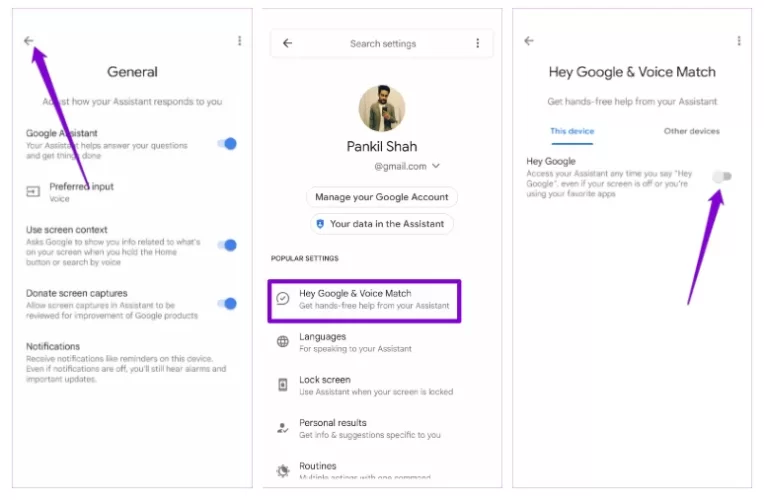Screen dimensions: 764x500
Task: Click the Search settings field
Action: 383,43
